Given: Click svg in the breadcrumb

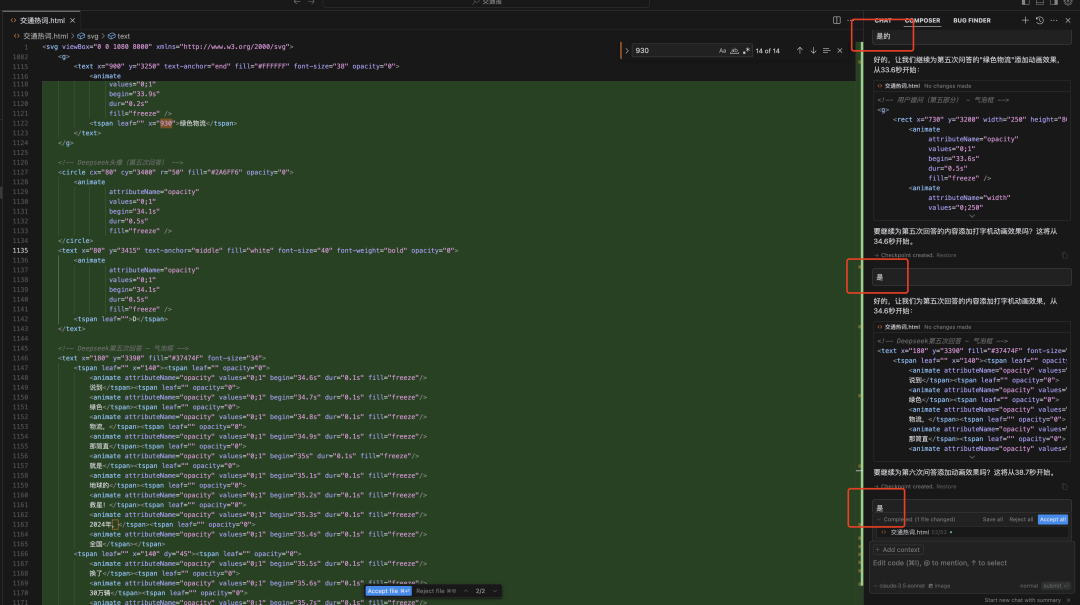Looking at the screenshot, I should [x=92, y=36].
